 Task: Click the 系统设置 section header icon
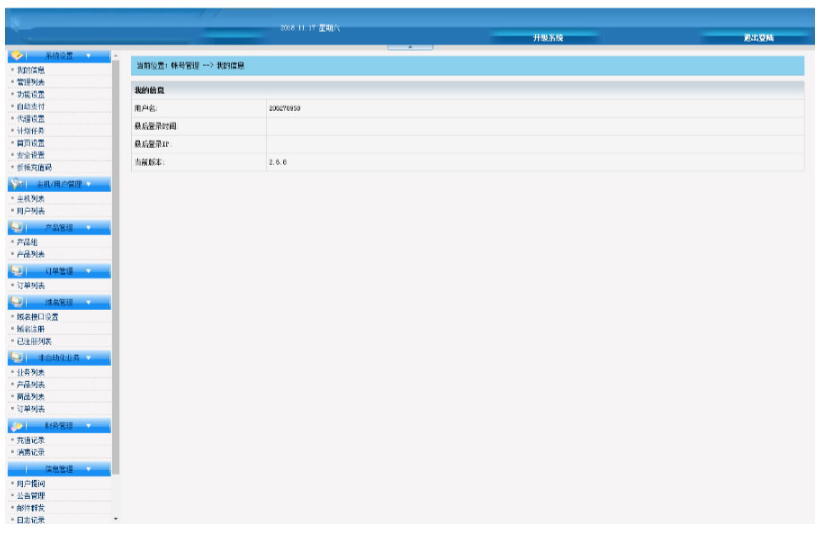[18, 56]
